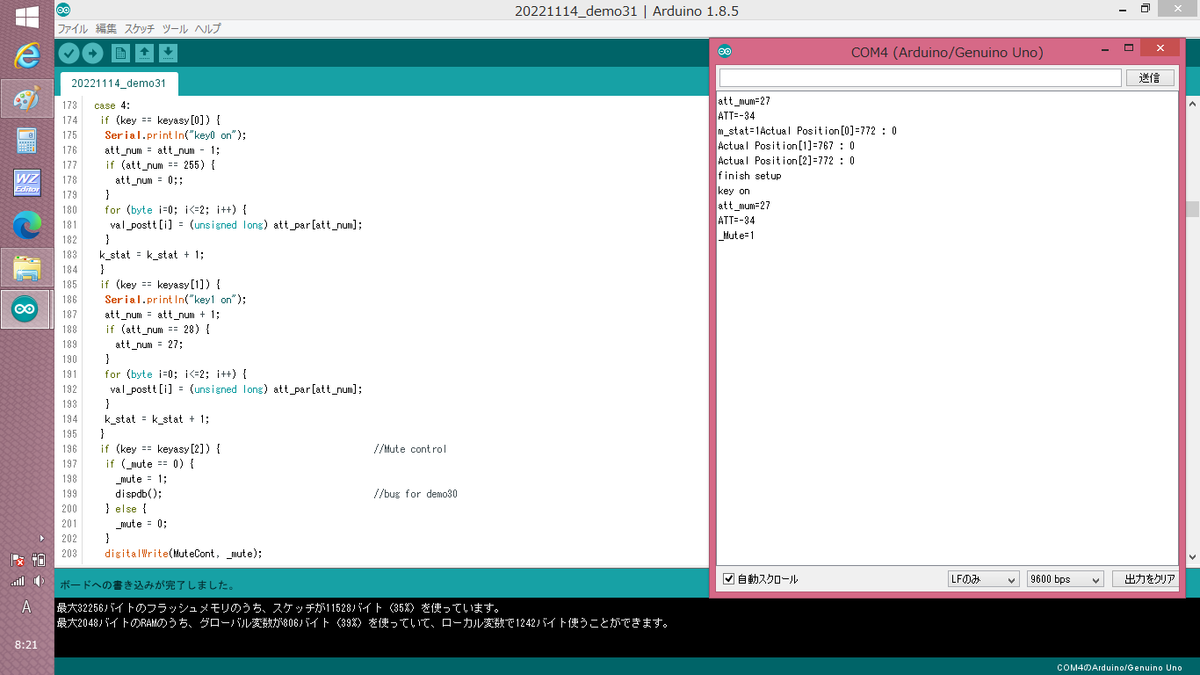Create a new sketch with toolbar icon

pos(120,53)
